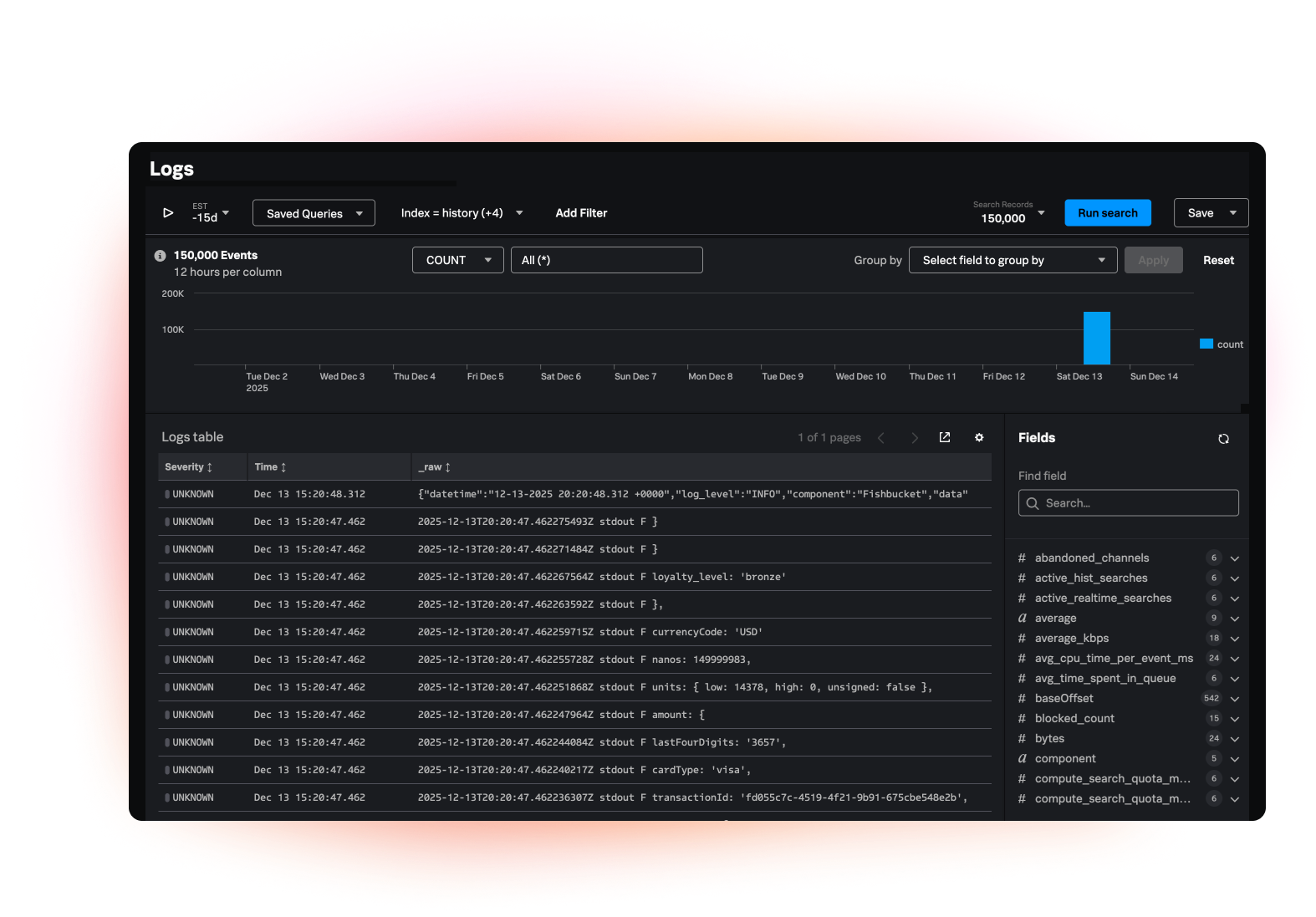This screenshot has height=917, width=1316.
Task: Open the Search Records 150,000 dropdown
Action: tap(1009, 213)
